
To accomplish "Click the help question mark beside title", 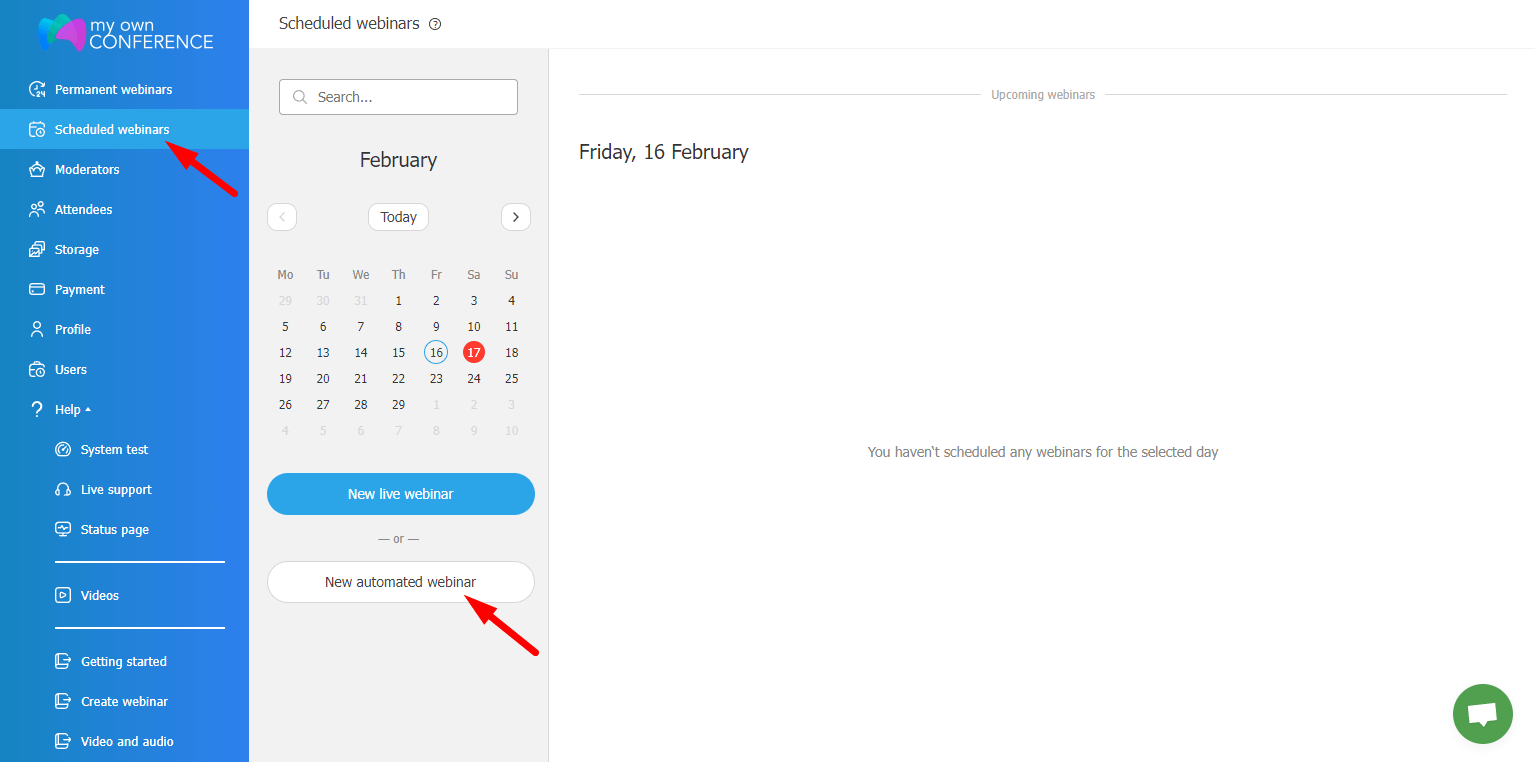I will click(x=435, y=24).
